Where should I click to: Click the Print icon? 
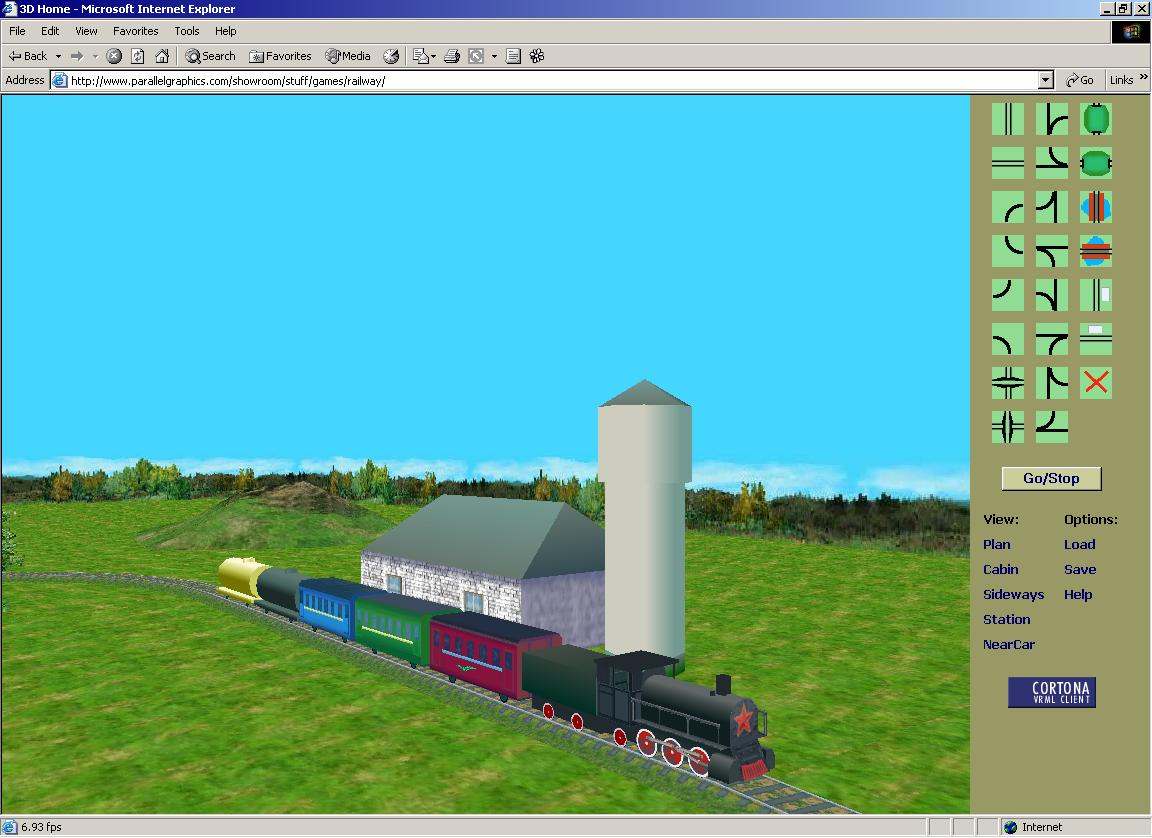click(452, 56)
